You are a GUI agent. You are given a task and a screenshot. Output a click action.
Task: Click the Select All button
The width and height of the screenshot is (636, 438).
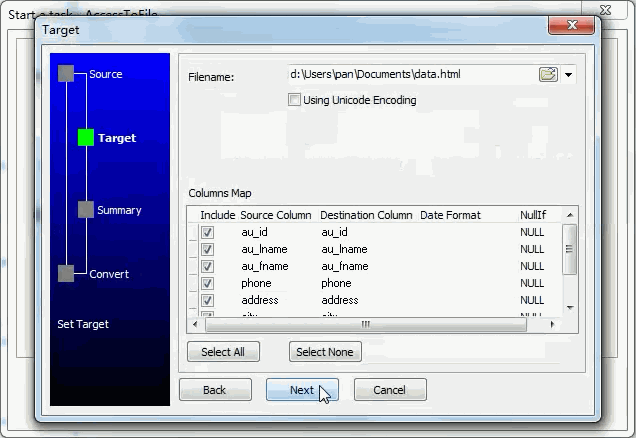pos(223,352)
